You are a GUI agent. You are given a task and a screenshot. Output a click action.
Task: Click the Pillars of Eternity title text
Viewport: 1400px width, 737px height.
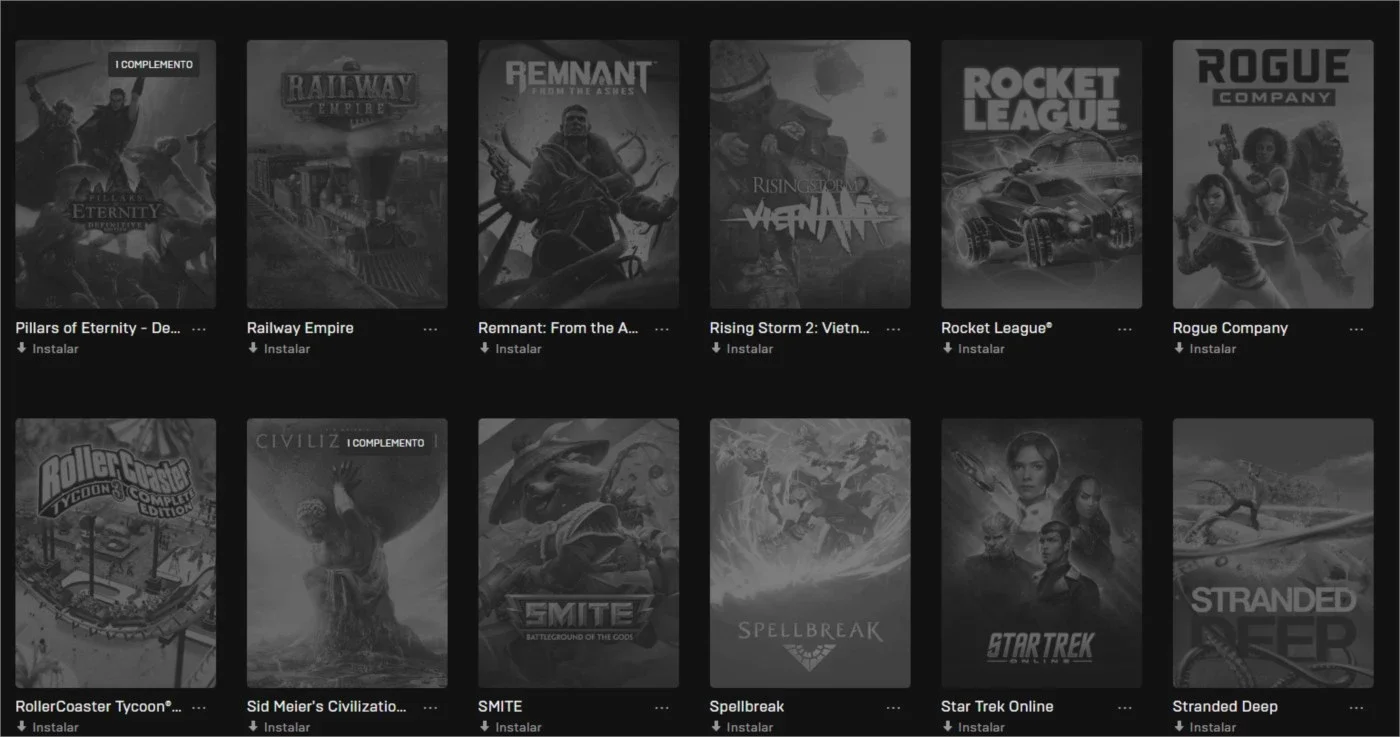[x=98, y=328]
